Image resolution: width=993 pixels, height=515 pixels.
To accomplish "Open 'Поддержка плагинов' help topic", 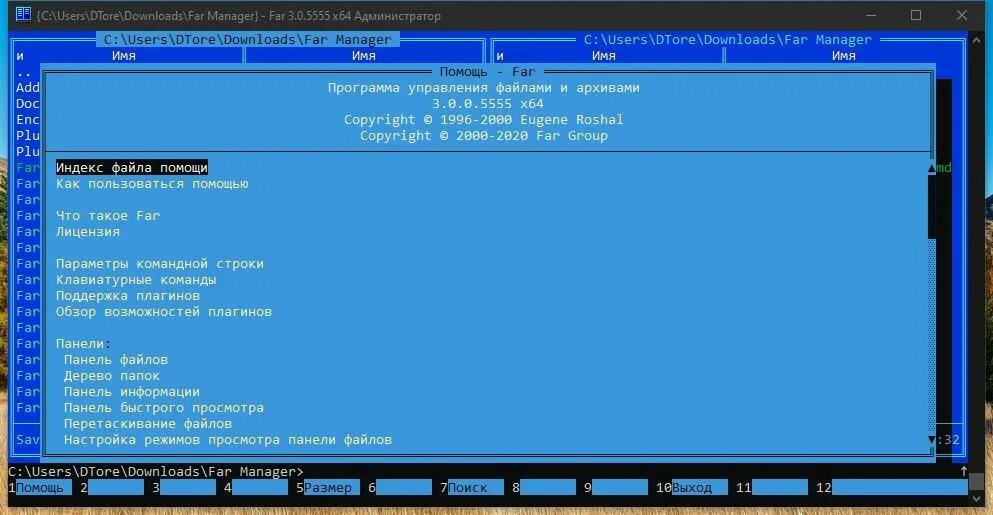I will coord(127,296).
